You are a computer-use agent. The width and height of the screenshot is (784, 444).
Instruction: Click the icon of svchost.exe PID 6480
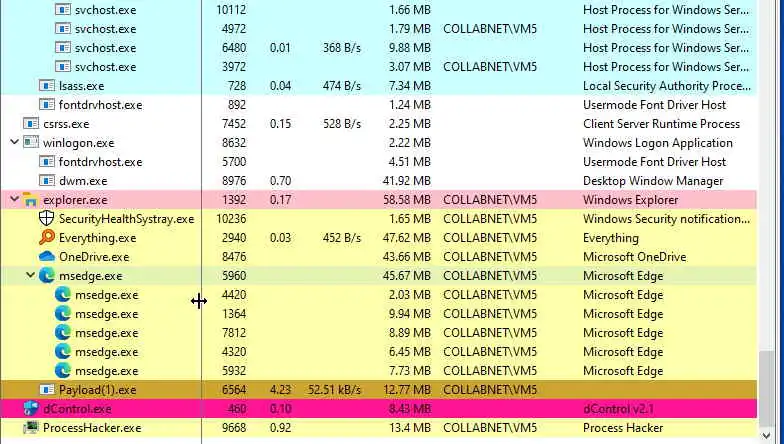pos(62,48)
